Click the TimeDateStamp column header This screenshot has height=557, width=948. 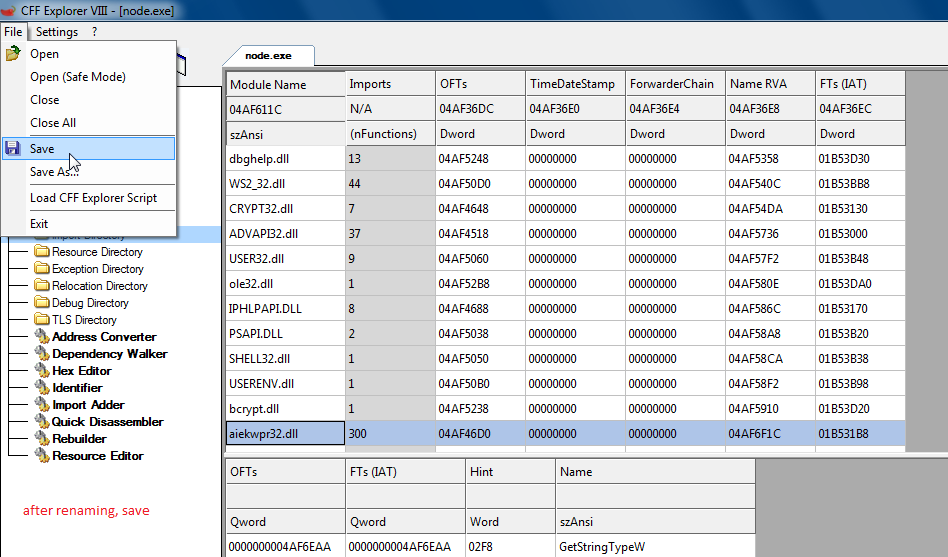pyautogui.click(x=575, y=84)
